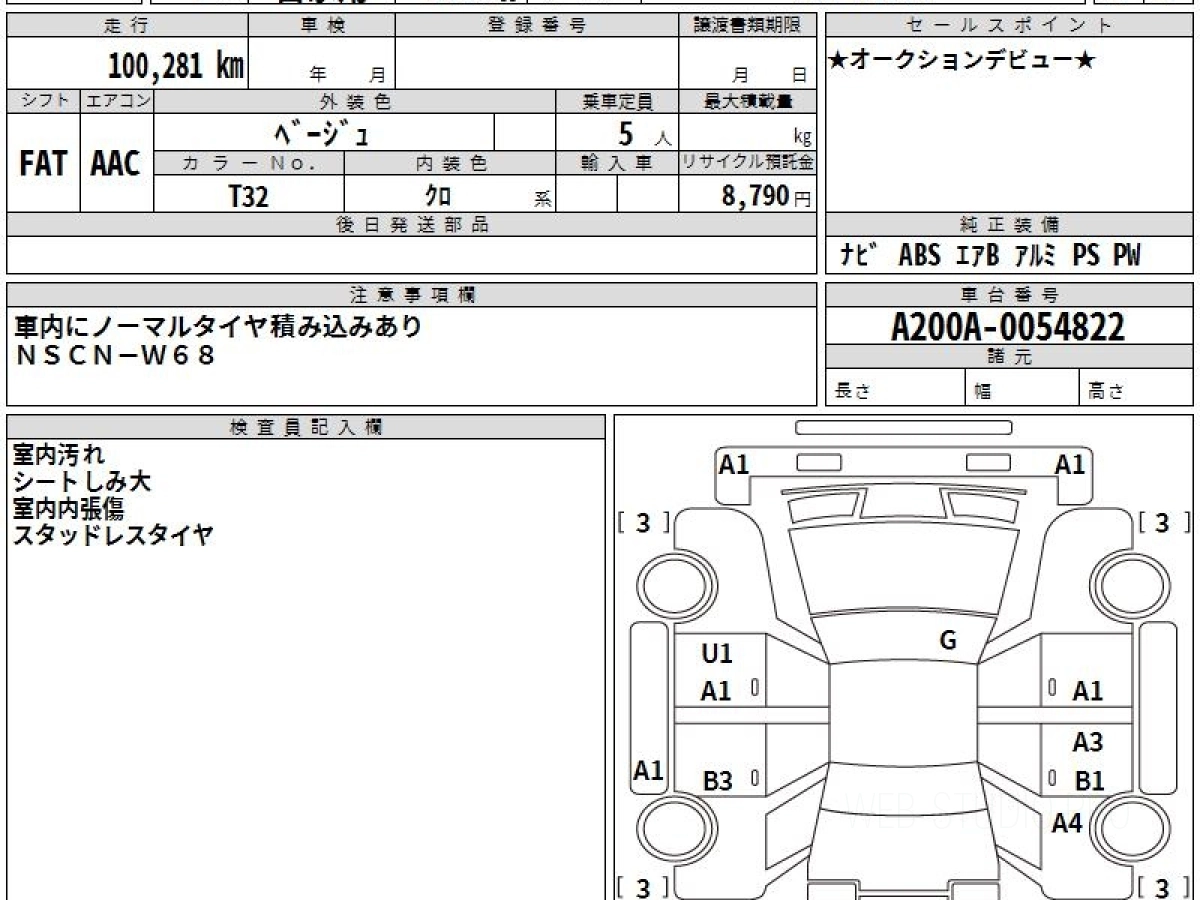Select the FAT shift value
The height and width of the screenshot is (900, 1200).
click(43, 164)
